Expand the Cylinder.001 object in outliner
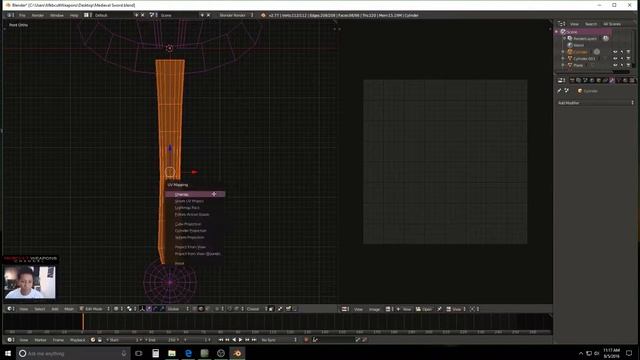 [x=563, y=59]
